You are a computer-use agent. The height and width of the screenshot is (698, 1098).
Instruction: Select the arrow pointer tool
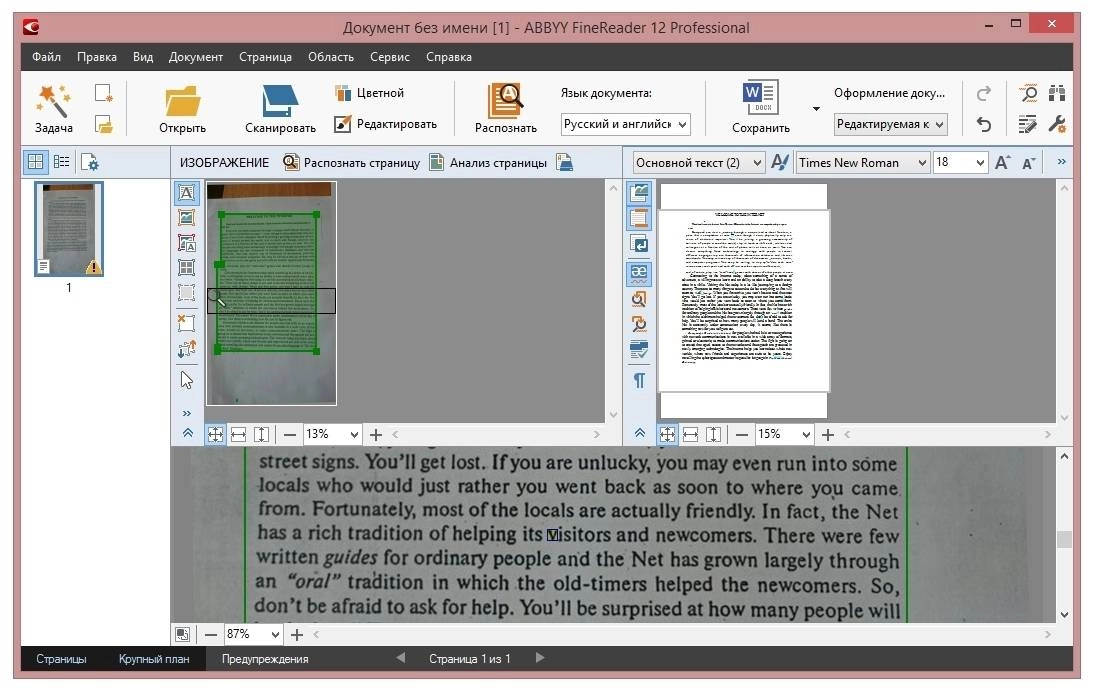[x=186, y=380]
